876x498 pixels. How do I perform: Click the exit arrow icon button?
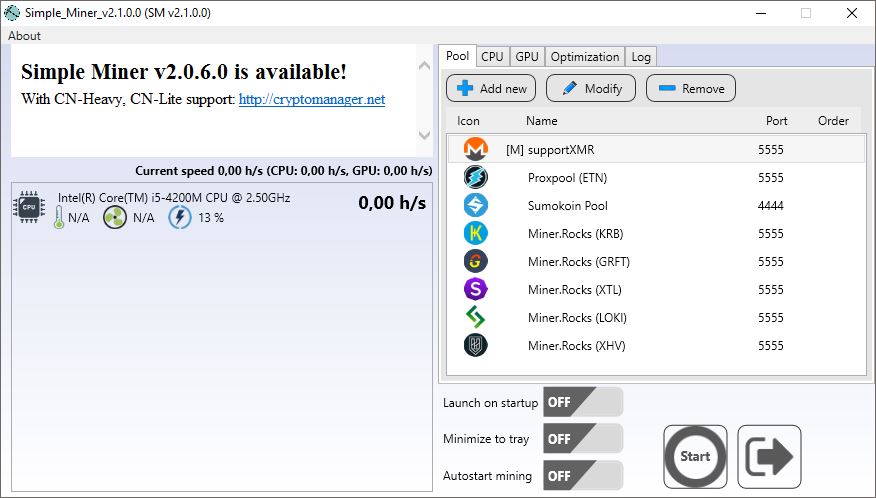click(x=769, y=457)
